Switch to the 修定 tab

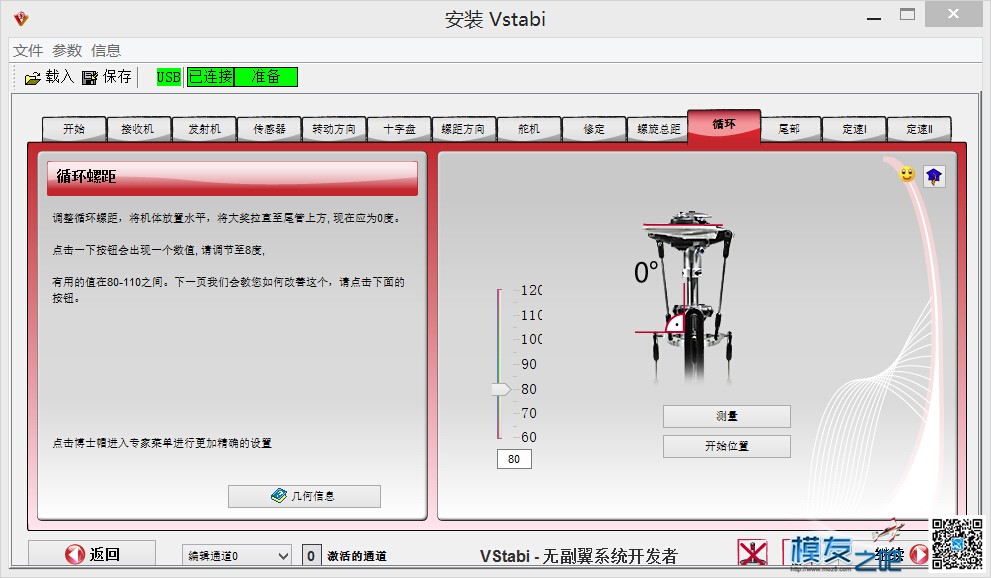coord(594,129)
